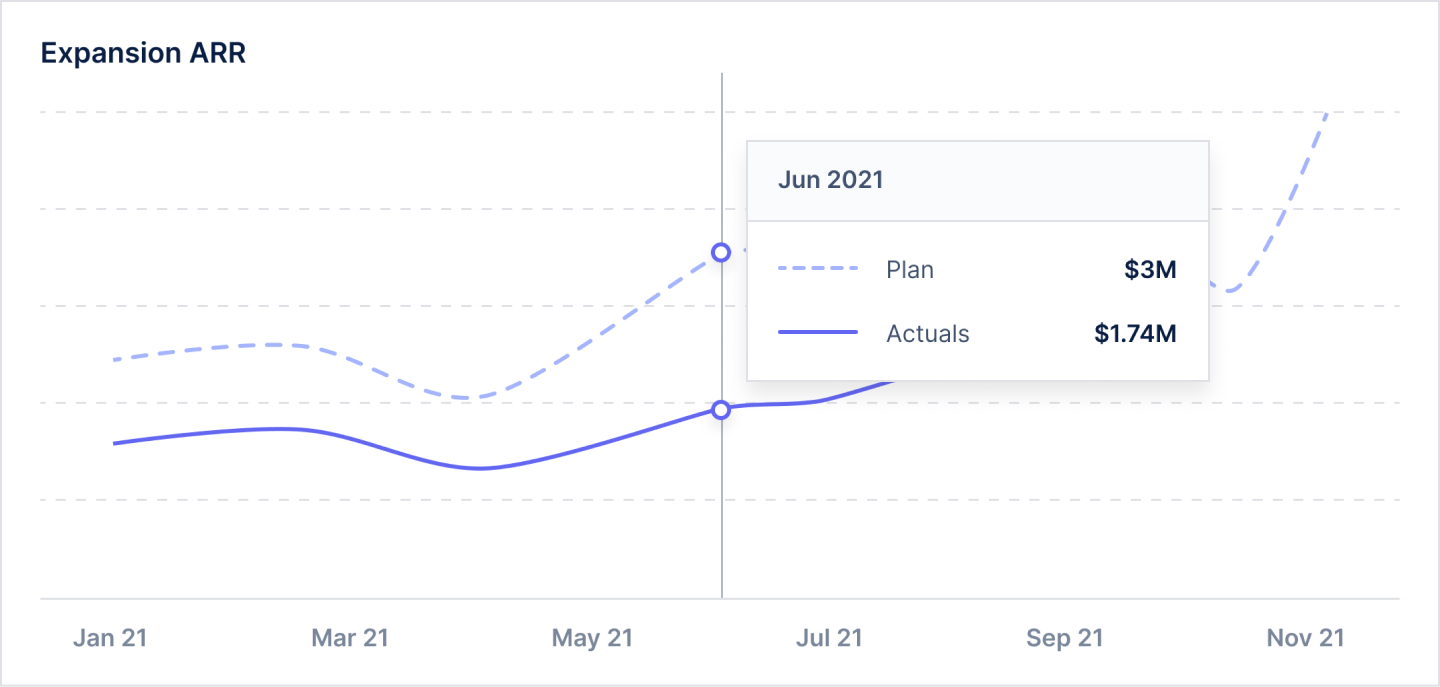Click the $3M Plan value
This screenshot has width=1440, height=687.
tap(1150, 270)
